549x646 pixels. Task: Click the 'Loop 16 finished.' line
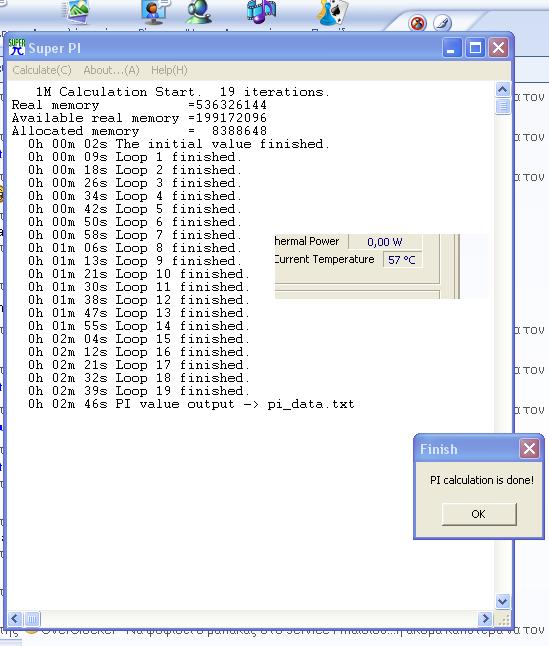point(139,352)
